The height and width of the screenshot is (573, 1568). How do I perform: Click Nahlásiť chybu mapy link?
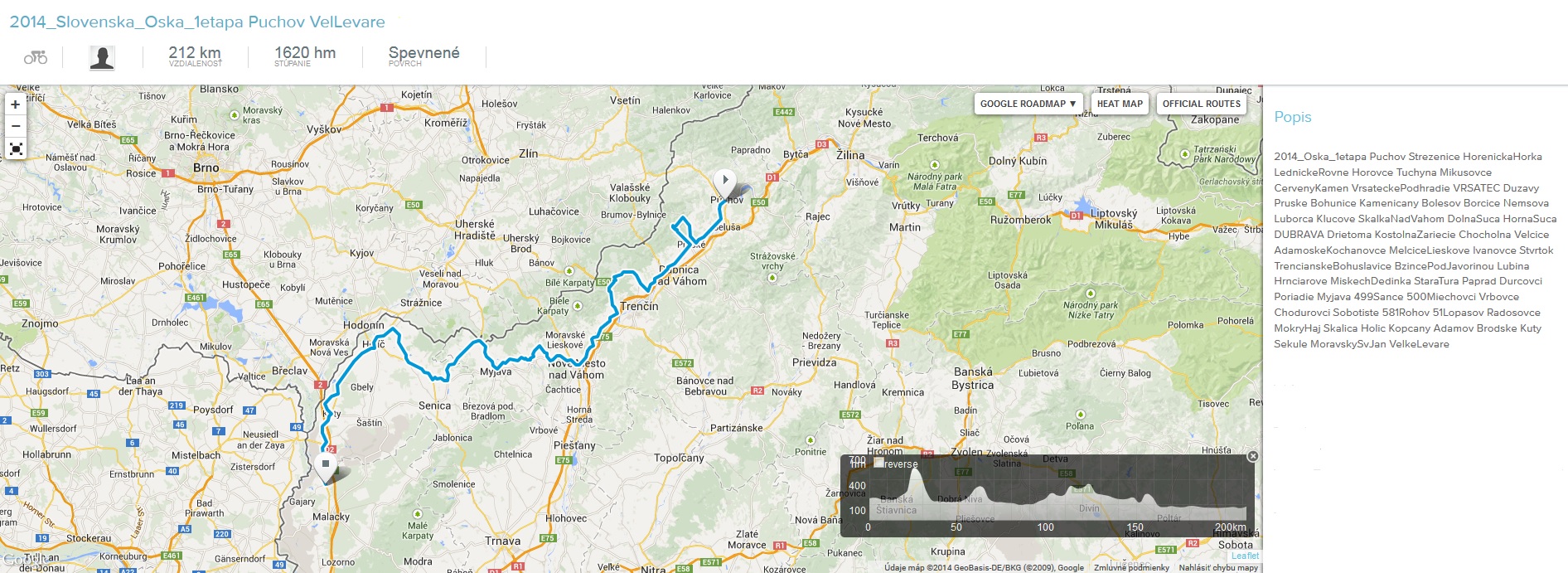[1218, 568]
